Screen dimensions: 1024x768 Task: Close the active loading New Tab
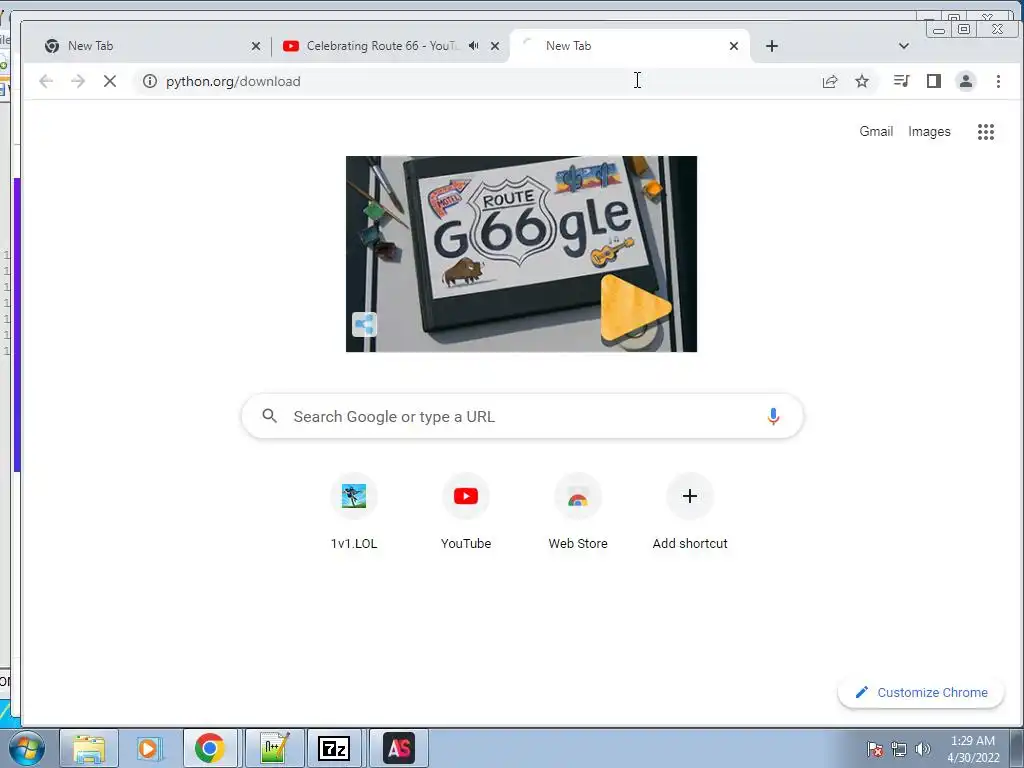(x=734, y=46)
